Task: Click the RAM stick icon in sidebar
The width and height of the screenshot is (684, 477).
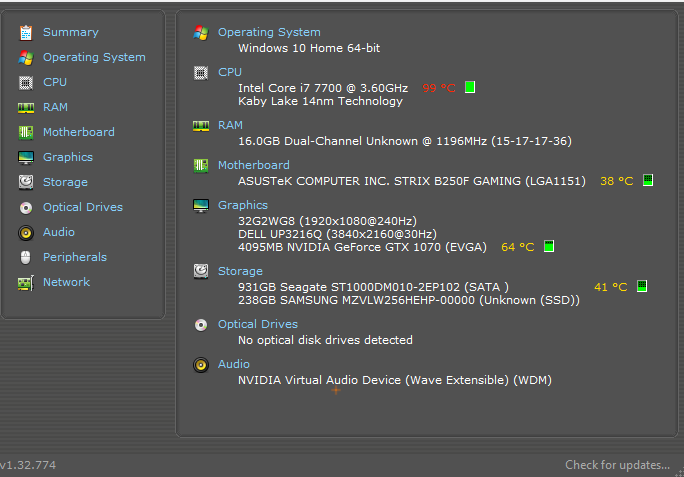Action: point(26,108)
